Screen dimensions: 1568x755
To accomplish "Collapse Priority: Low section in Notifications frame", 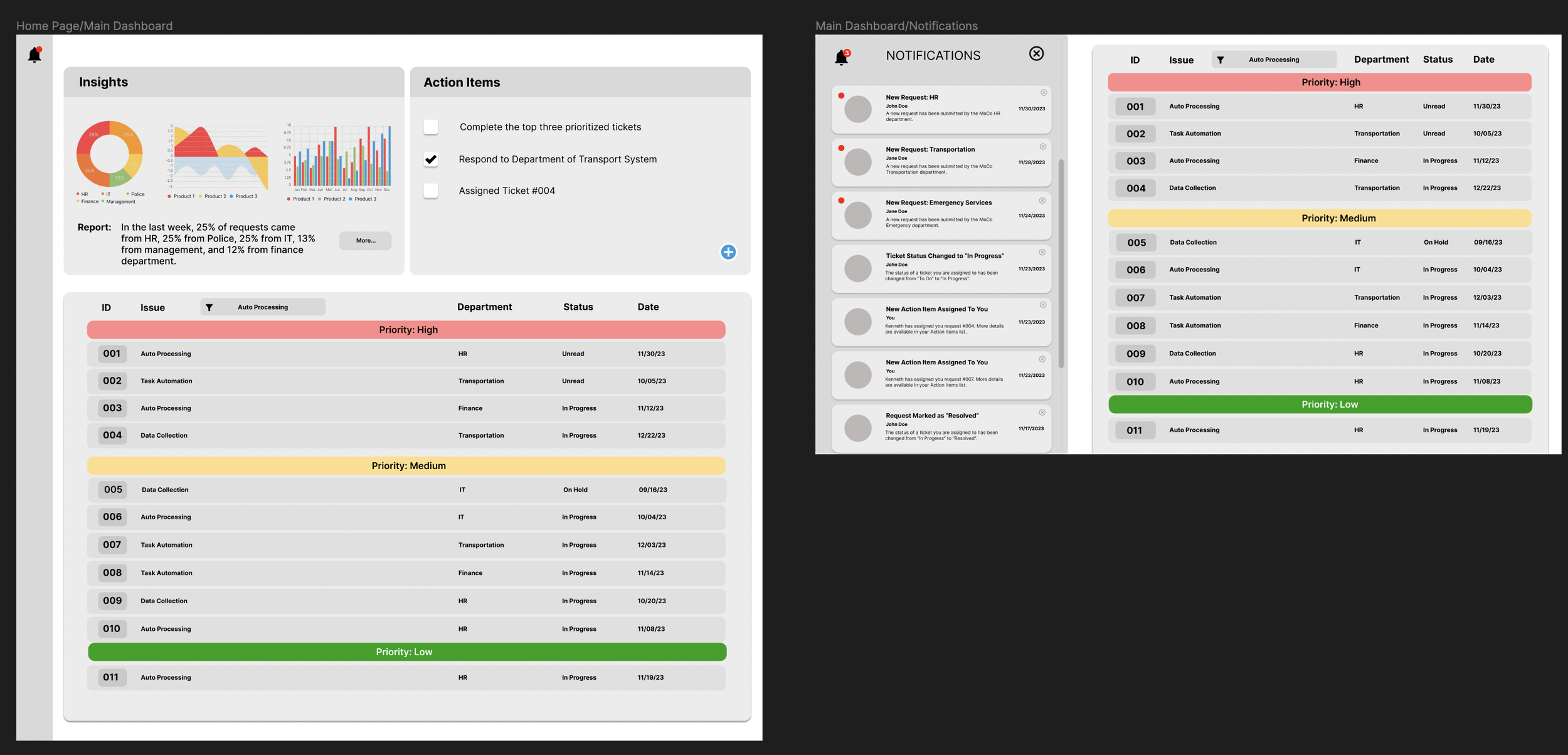I will [x=1320, y=404].
